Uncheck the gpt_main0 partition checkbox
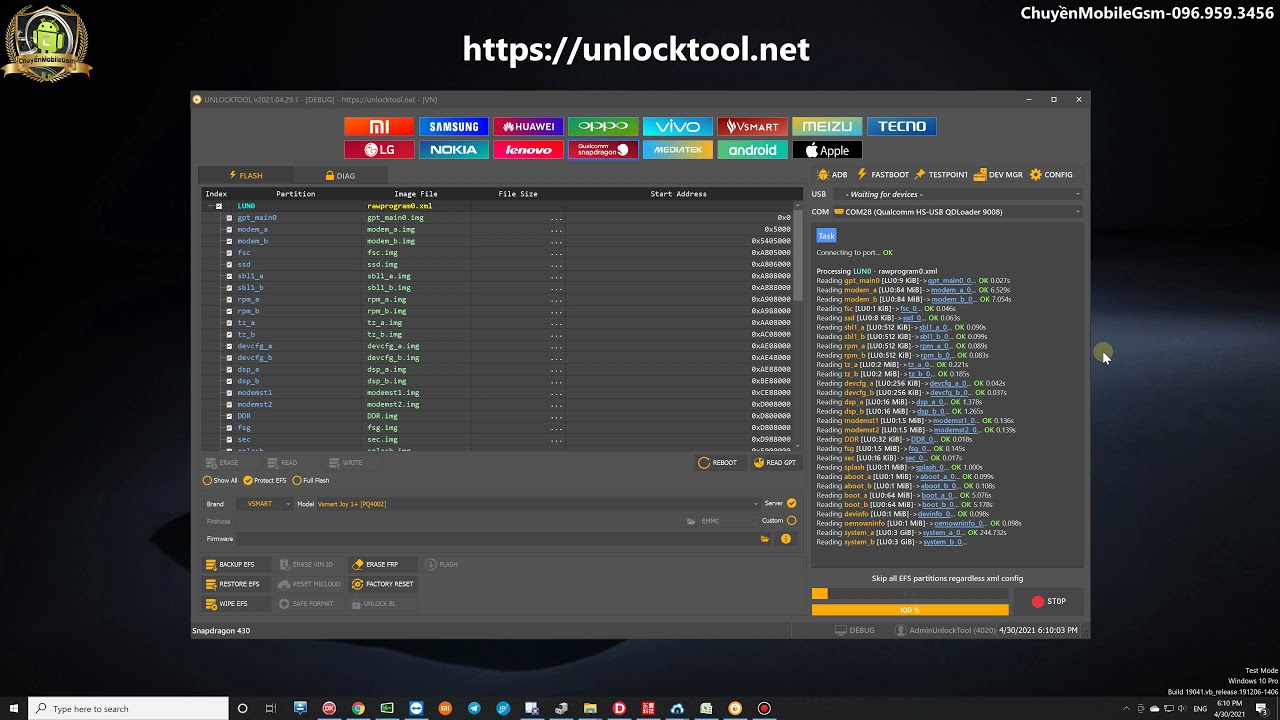1280x720 pixels. (x=229, y=218)
